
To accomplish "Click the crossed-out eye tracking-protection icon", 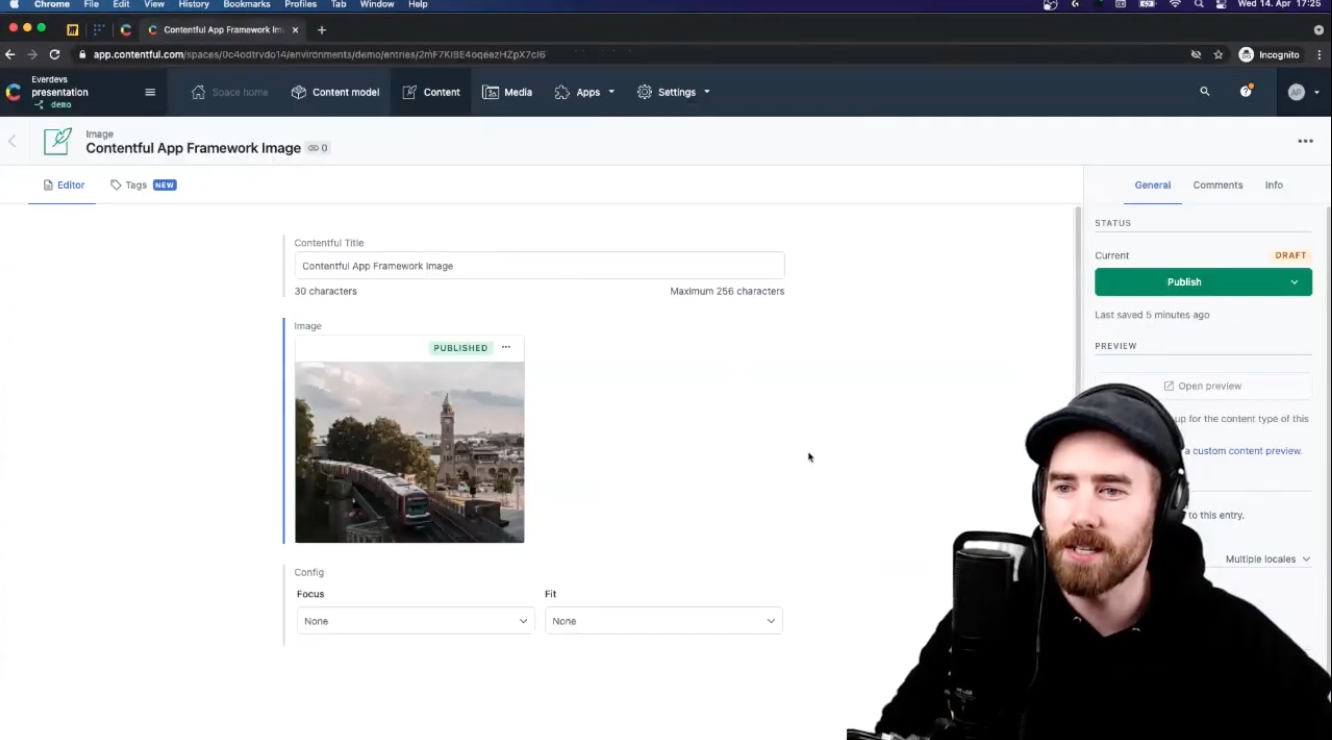I will click(1196, 55).
